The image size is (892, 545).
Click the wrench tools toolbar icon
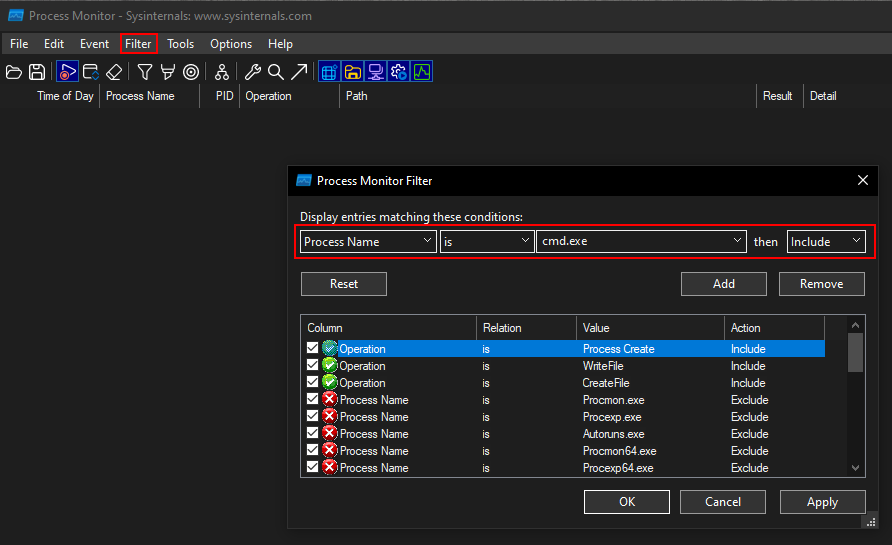(253, 72)
